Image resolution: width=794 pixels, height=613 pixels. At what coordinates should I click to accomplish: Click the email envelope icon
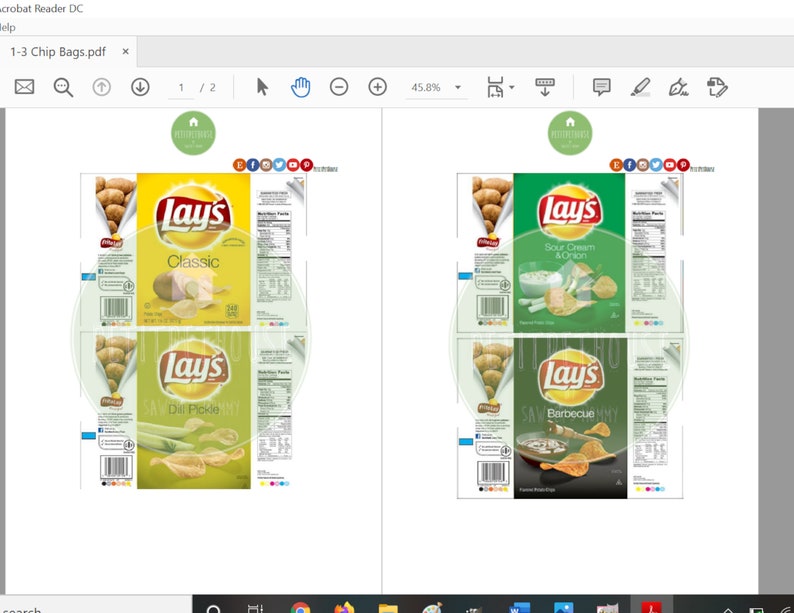pyautogui.click(x=24, y=87)
